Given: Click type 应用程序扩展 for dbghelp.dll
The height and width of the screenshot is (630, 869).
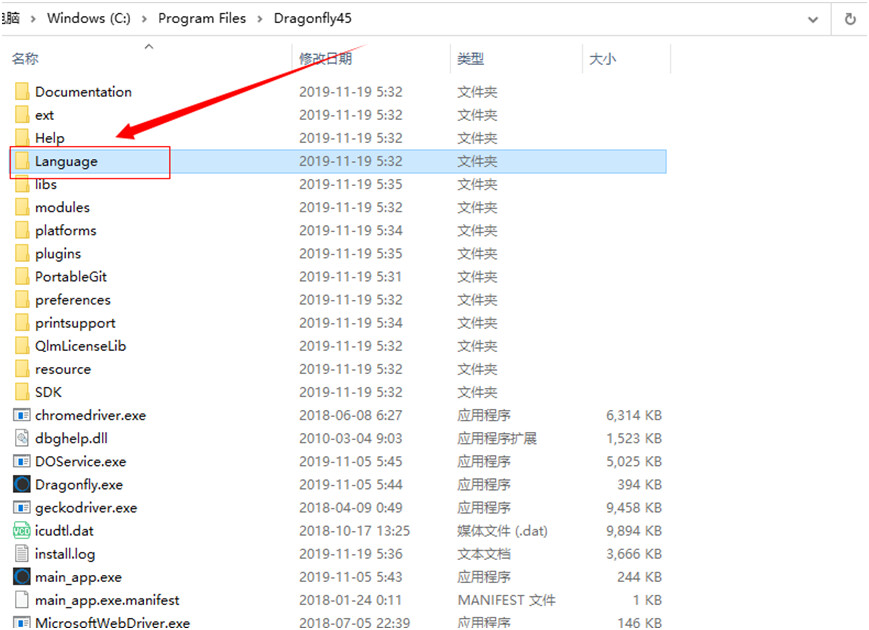Looking at the screenshot, I should click(497, 438).
